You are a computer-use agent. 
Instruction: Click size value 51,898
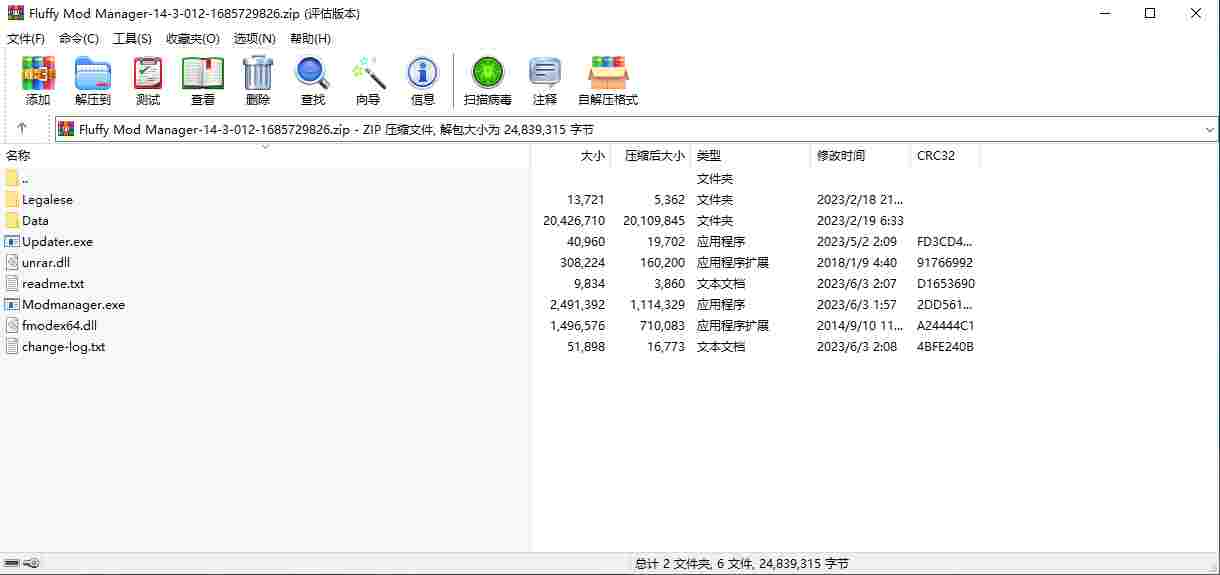click(585, 347)
